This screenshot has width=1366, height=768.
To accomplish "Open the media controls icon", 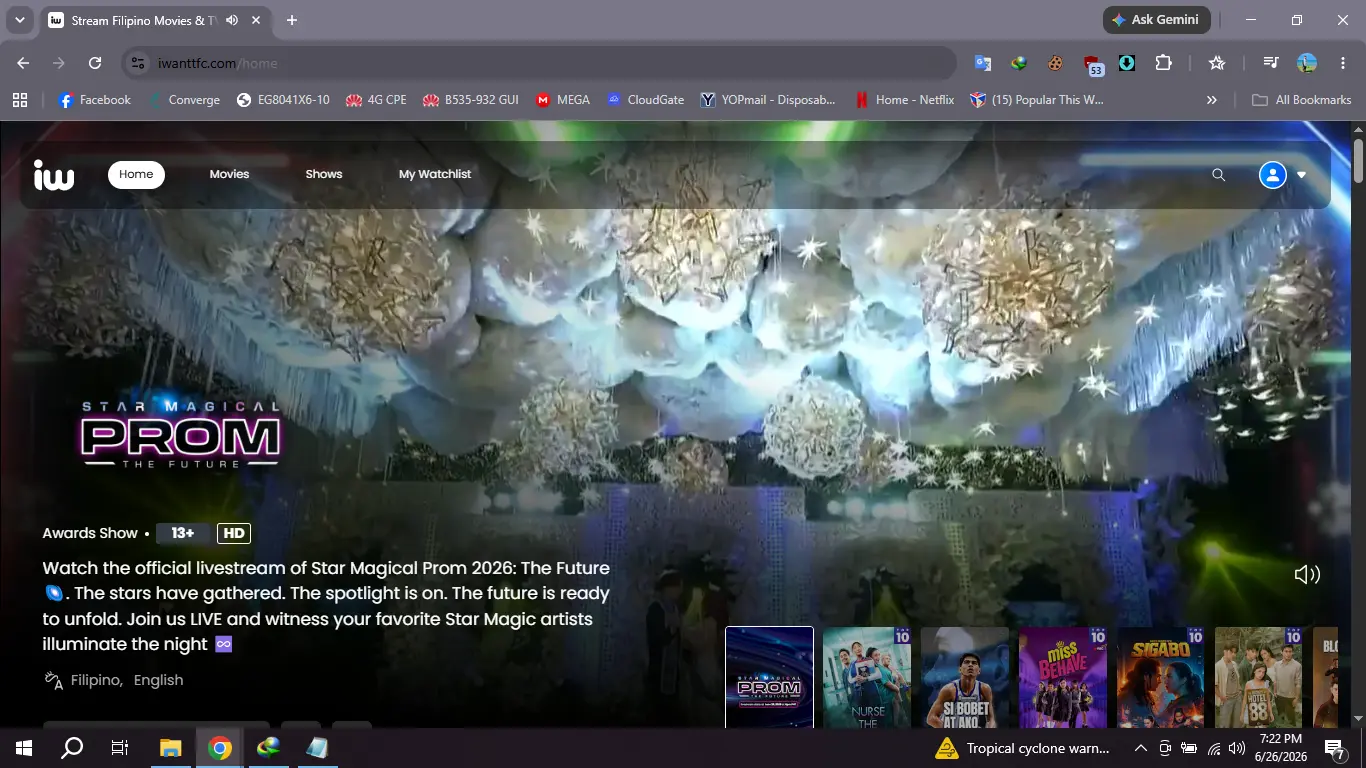I will 1271,63.
